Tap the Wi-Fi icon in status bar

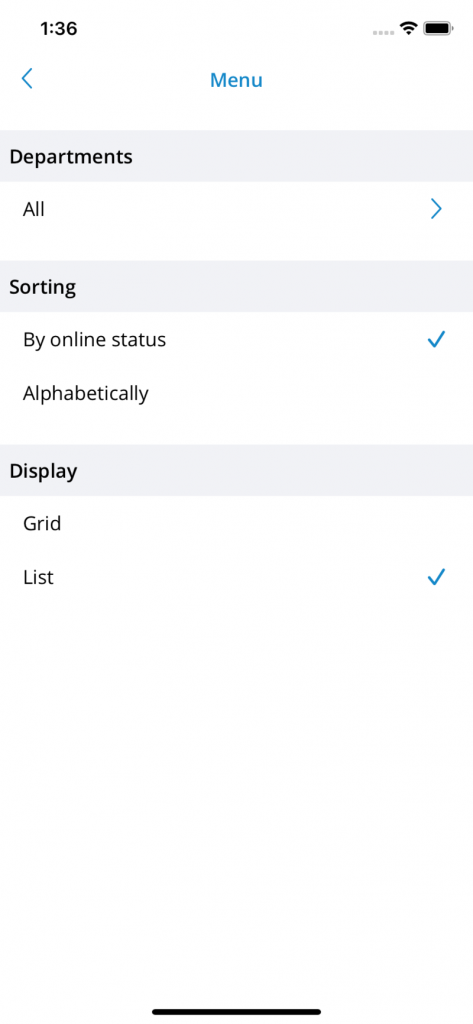point(409,28)
